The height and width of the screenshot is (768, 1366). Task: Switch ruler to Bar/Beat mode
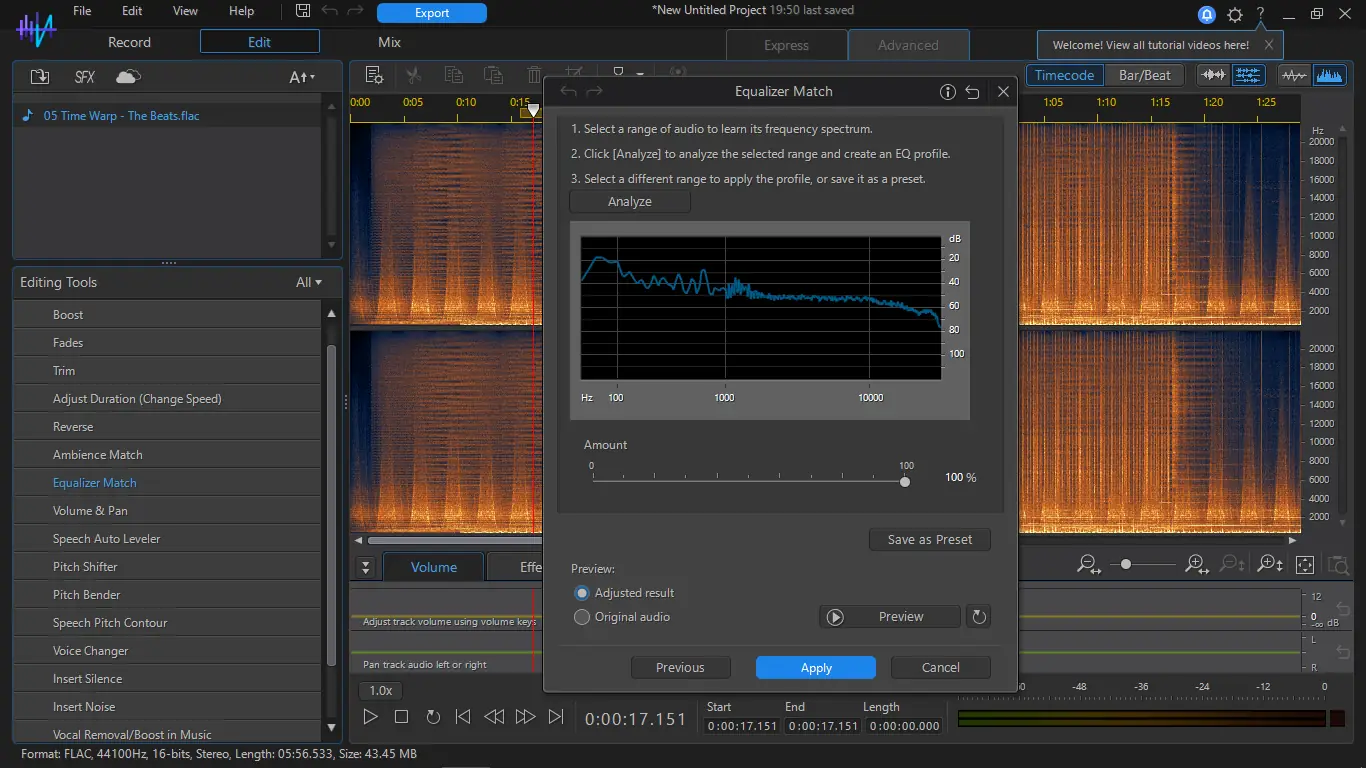(1144, 75)
